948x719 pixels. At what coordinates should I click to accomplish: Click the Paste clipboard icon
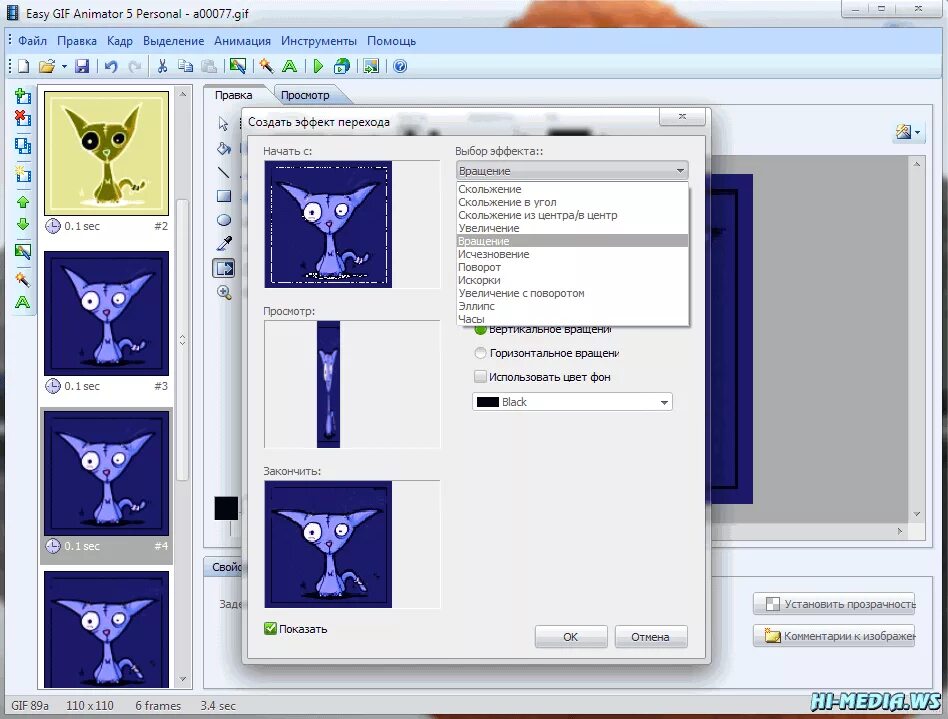[209, 67]
